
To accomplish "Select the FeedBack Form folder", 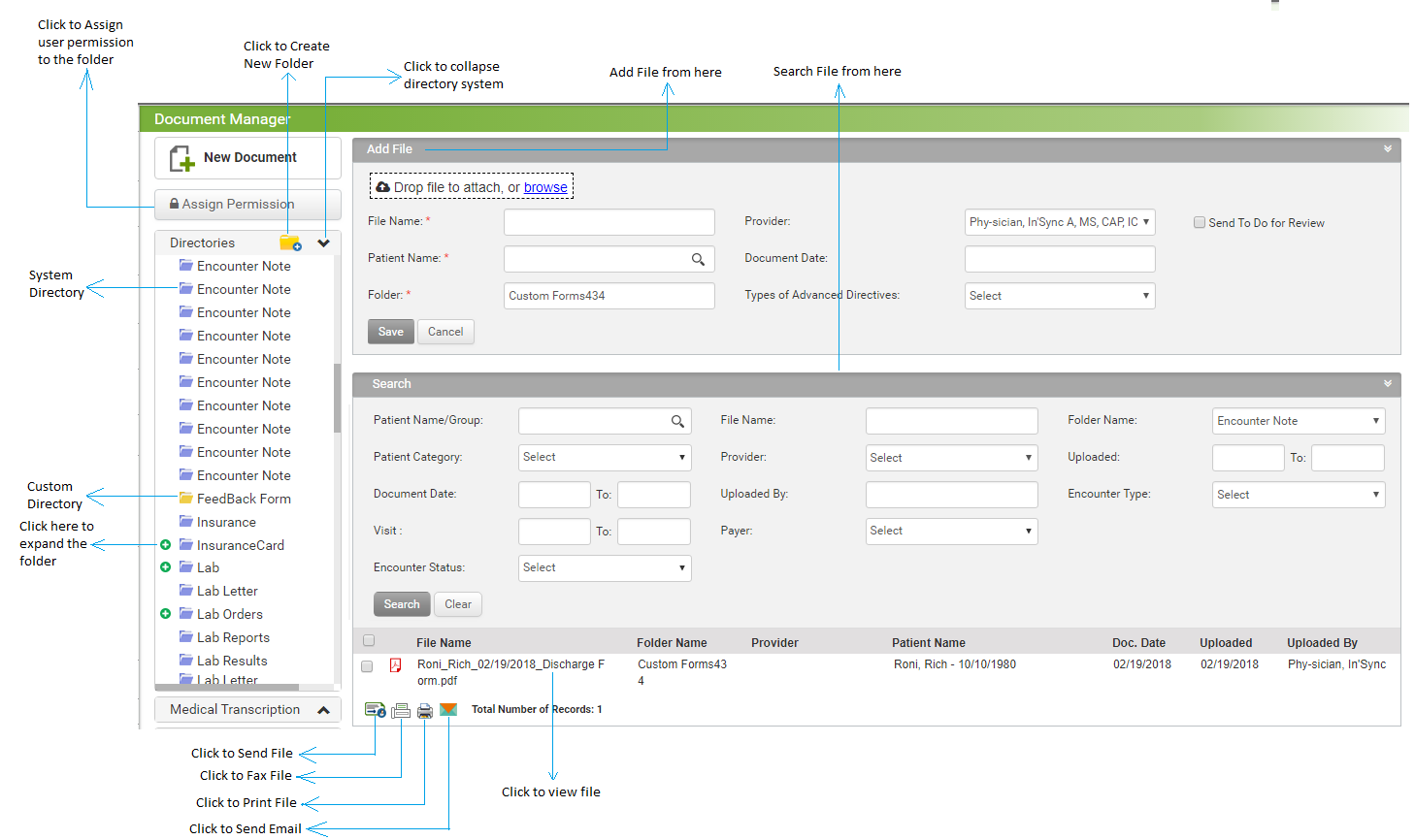I will pyautogui.click(x=244, y=499).
